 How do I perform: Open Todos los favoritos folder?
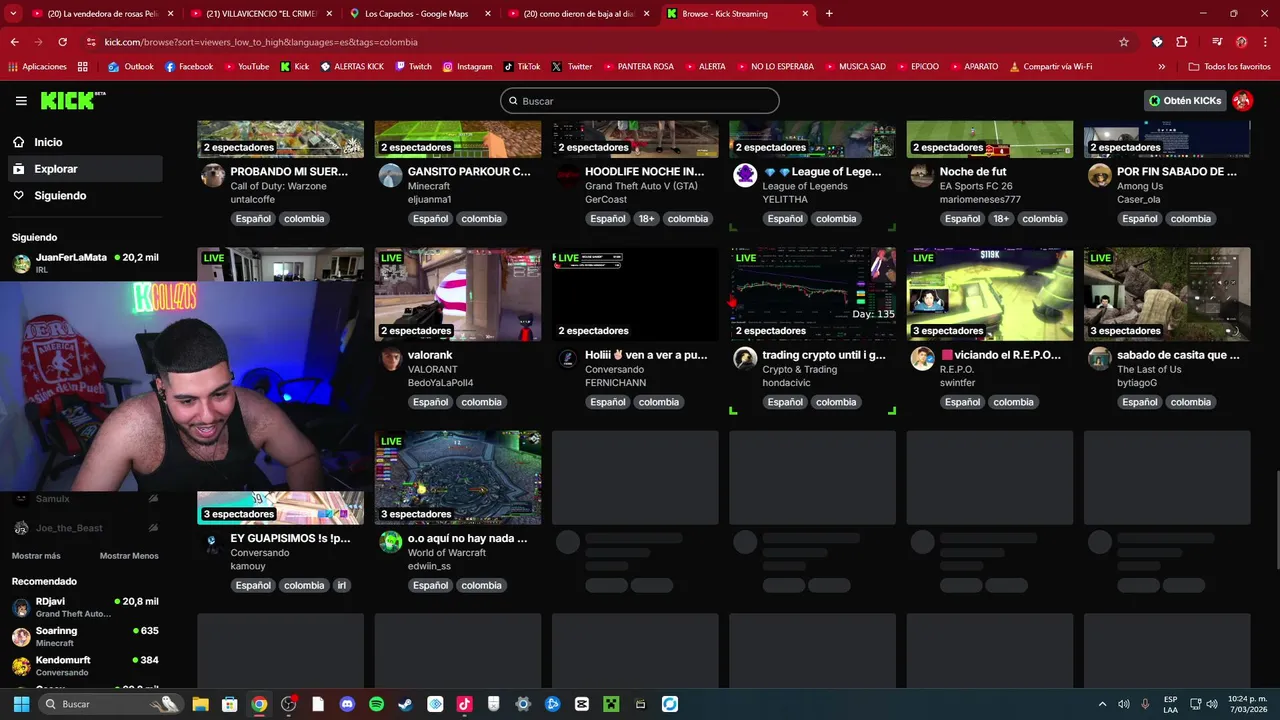[x=1230, y=67]
